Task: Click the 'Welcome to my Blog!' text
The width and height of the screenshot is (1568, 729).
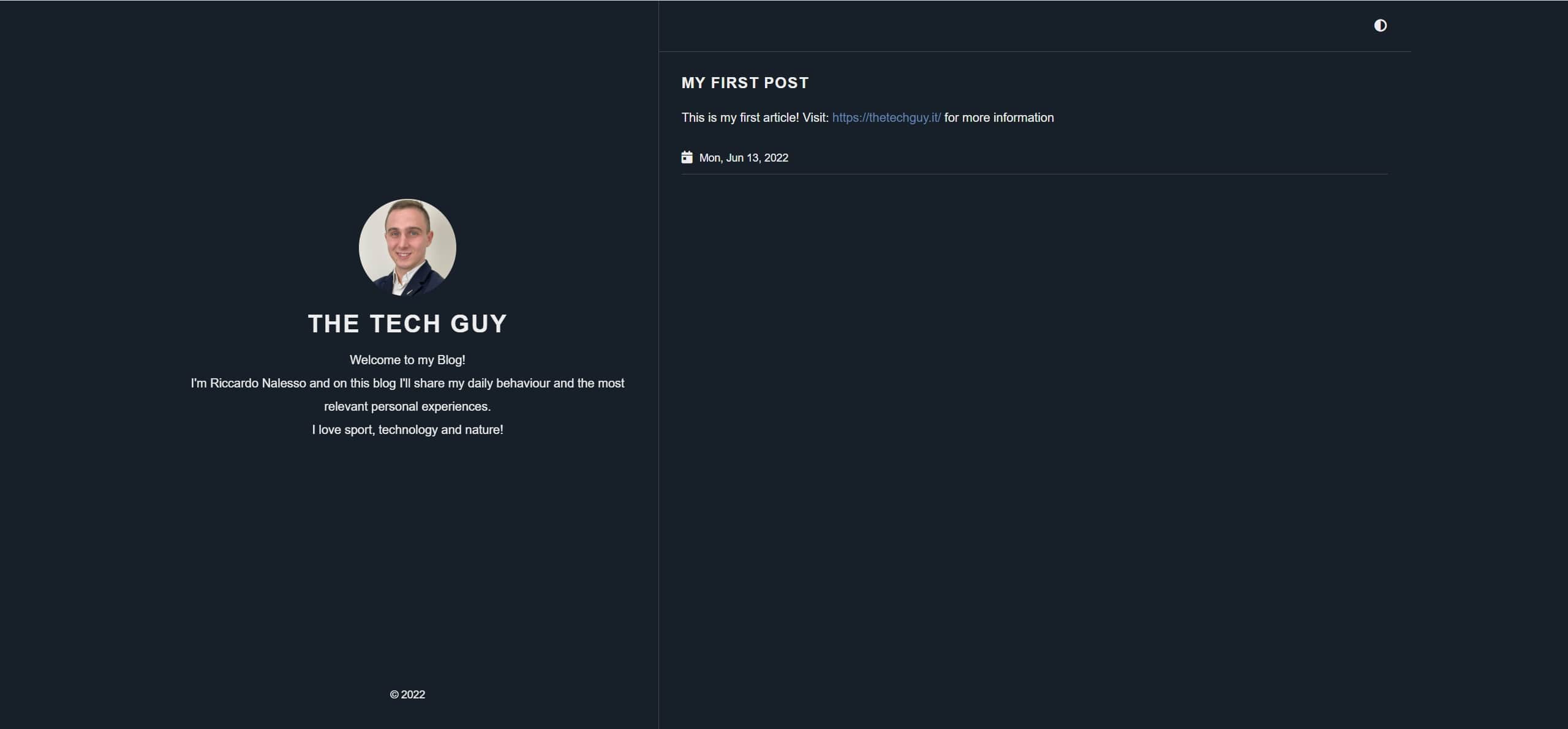Action: [407, 360]
